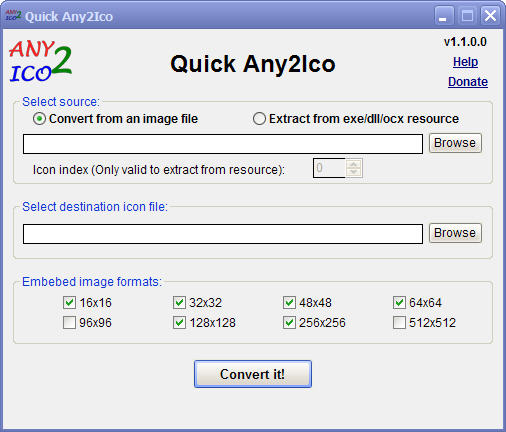
Task: Focus the source file path field
Action: (223, 144)
